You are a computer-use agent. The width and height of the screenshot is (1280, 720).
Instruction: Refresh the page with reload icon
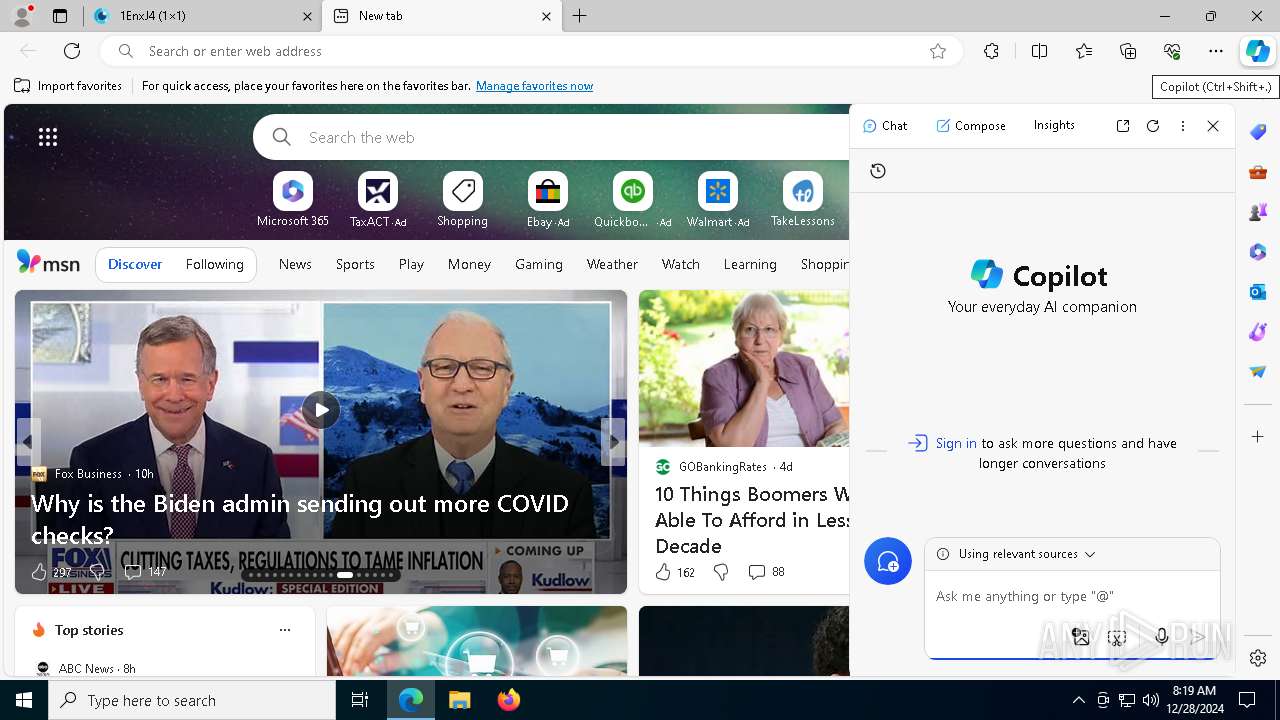point(72,51)
